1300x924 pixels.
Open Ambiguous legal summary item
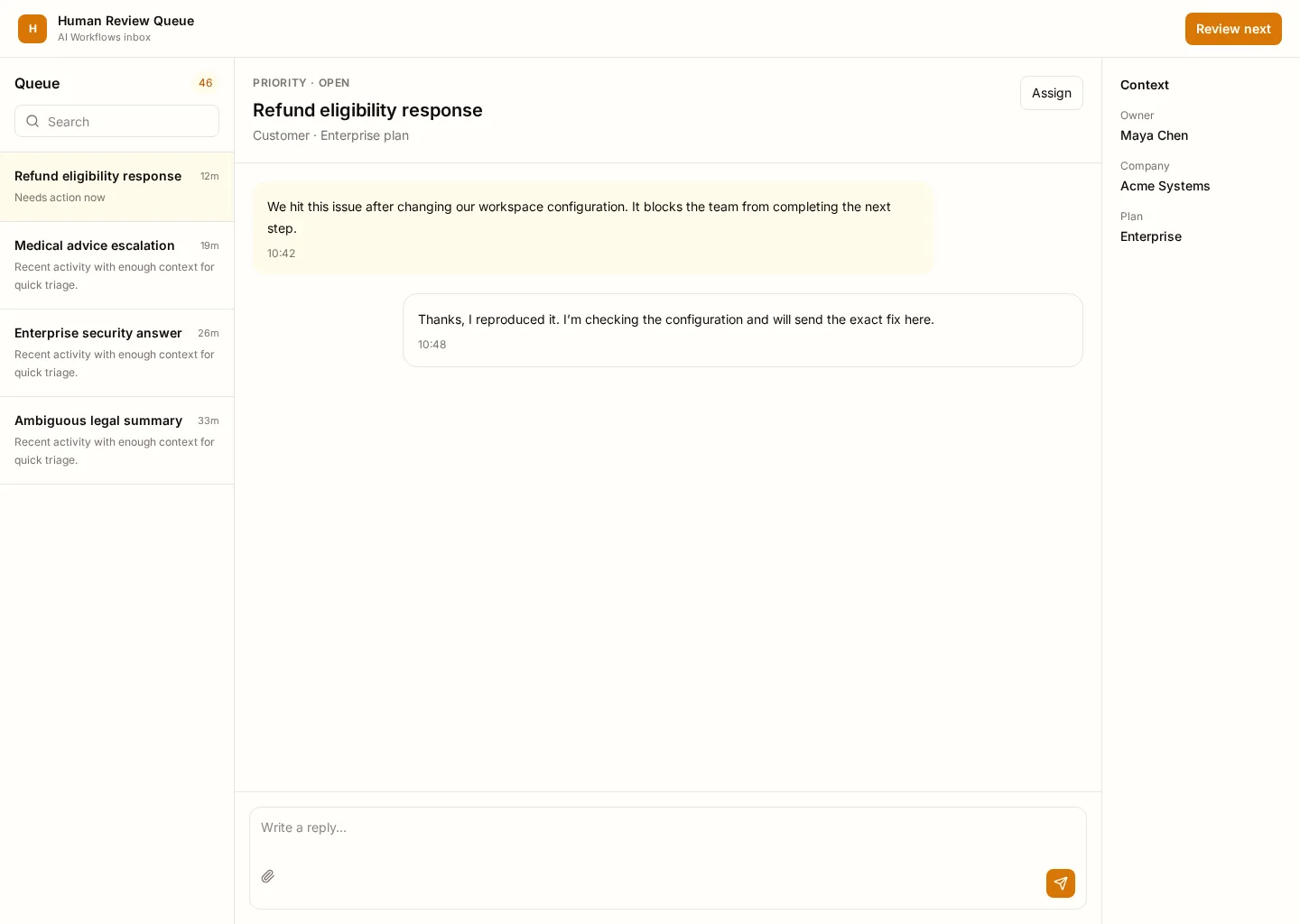coord(116,440)
